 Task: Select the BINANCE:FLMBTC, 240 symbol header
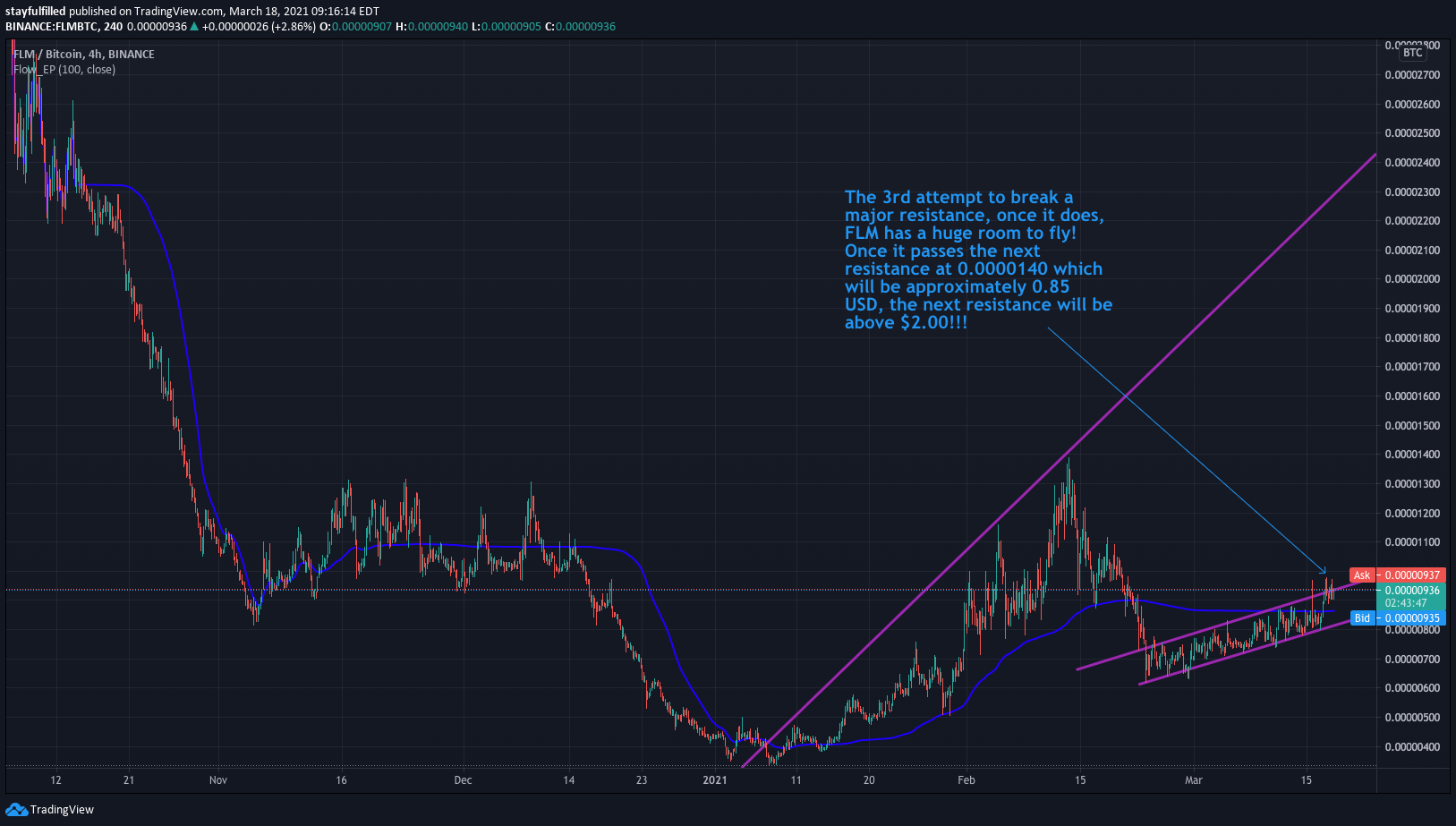(64, 27)
